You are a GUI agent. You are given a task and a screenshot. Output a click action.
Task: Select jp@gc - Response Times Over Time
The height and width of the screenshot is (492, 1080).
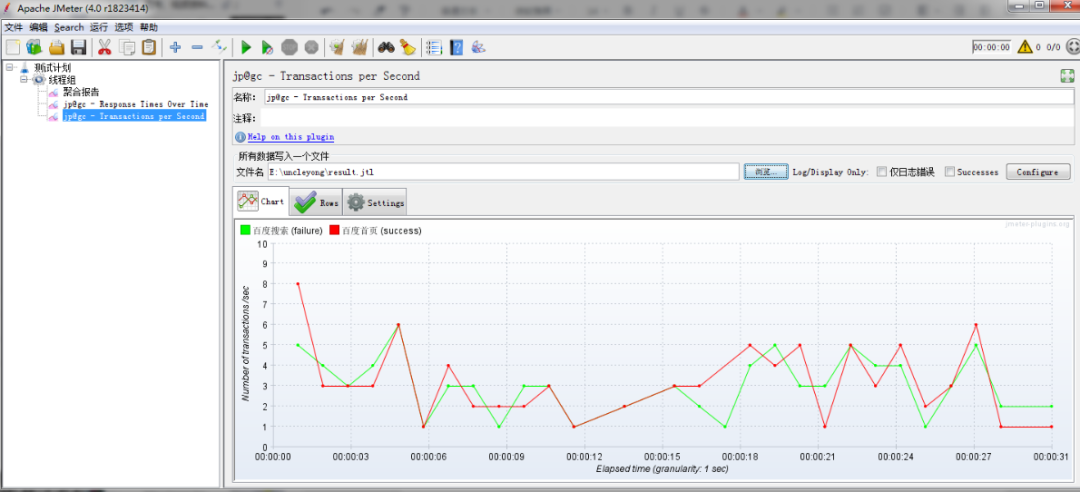(x=136, y=104)
